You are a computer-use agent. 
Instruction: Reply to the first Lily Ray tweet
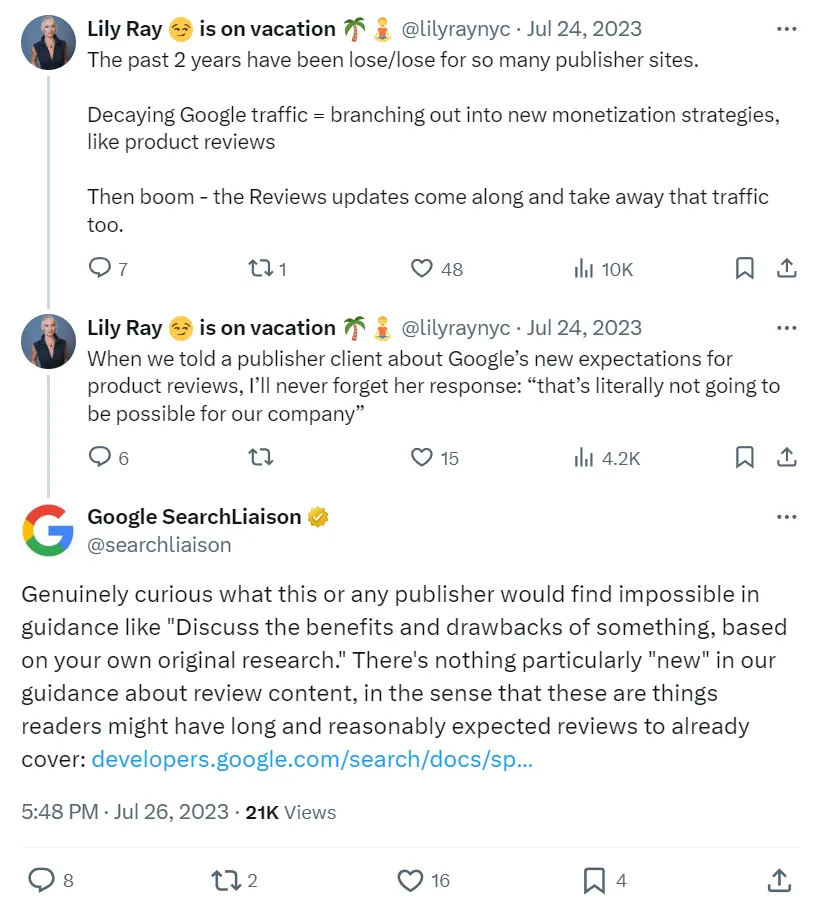[x=100, y=268]
